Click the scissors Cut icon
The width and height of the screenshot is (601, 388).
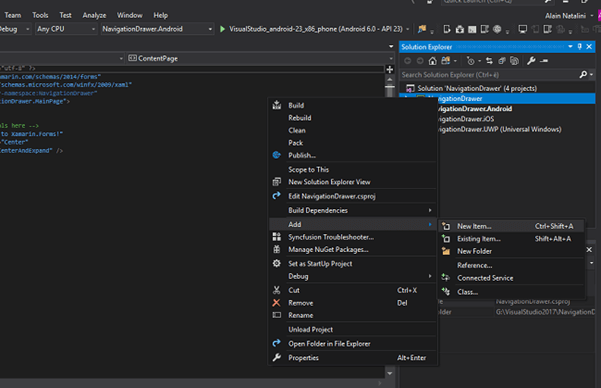(276, 290)
